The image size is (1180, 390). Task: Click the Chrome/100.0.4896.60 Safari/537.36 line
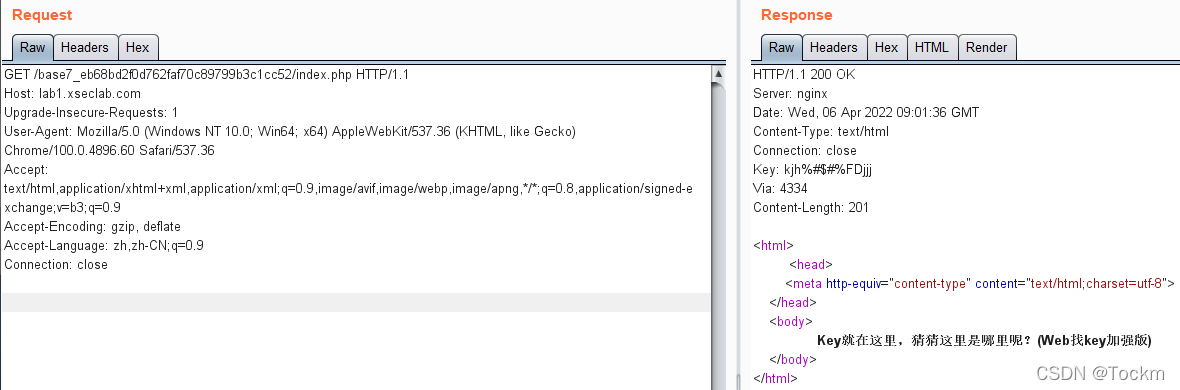(109, 151)
